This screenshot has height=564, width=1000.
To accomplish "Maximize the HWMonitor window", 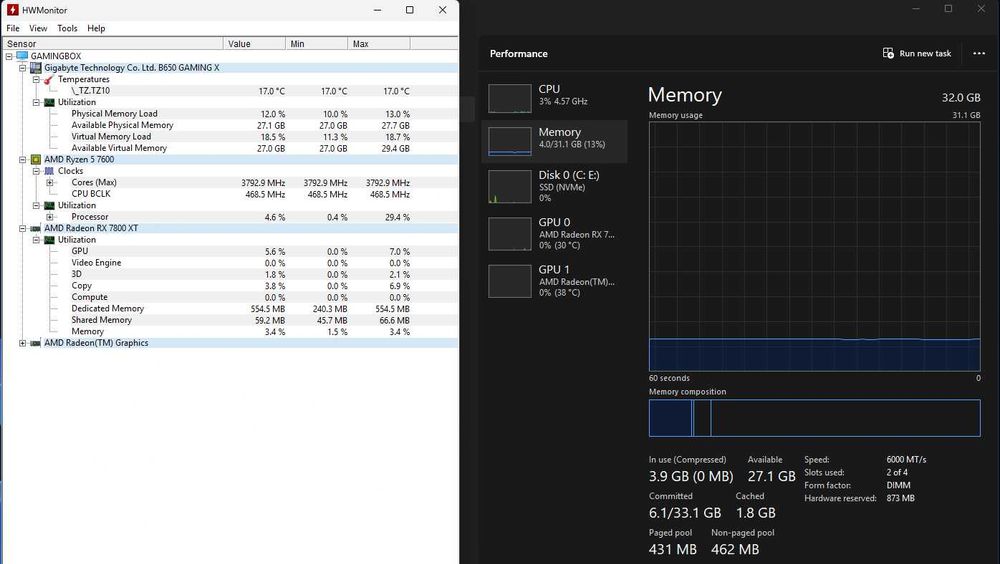I will point(409,10).
